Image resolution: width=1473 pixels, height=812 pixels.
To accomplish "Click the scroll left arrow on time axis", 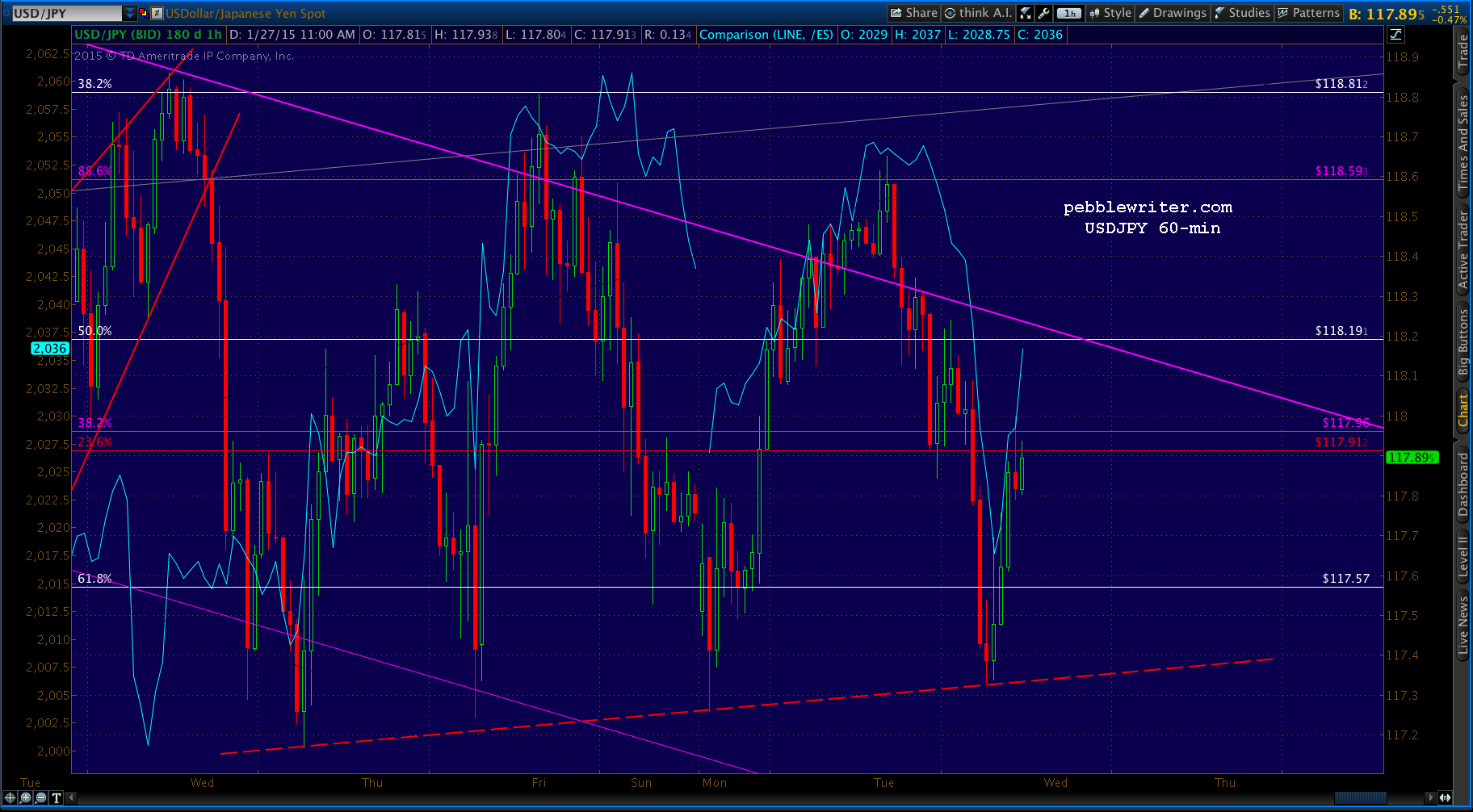I will tap(71, 797).
